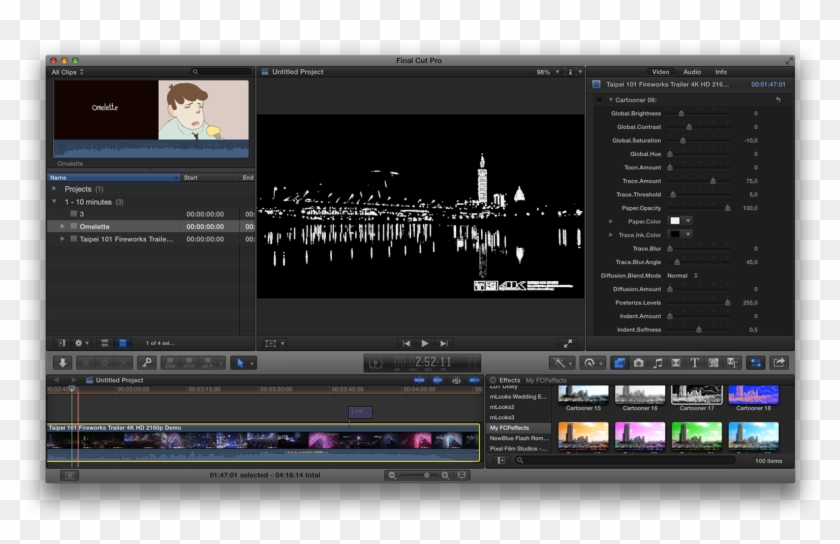Open the Transitions Browser bowtie icon
The width and height of the screenshot is (840, 544).
(676, 363)
